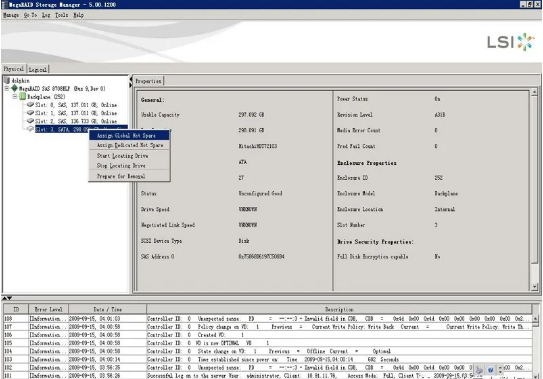Screen dimensions: 543x379
Task: Select log entry with ID 107
Action: point(268,327)
